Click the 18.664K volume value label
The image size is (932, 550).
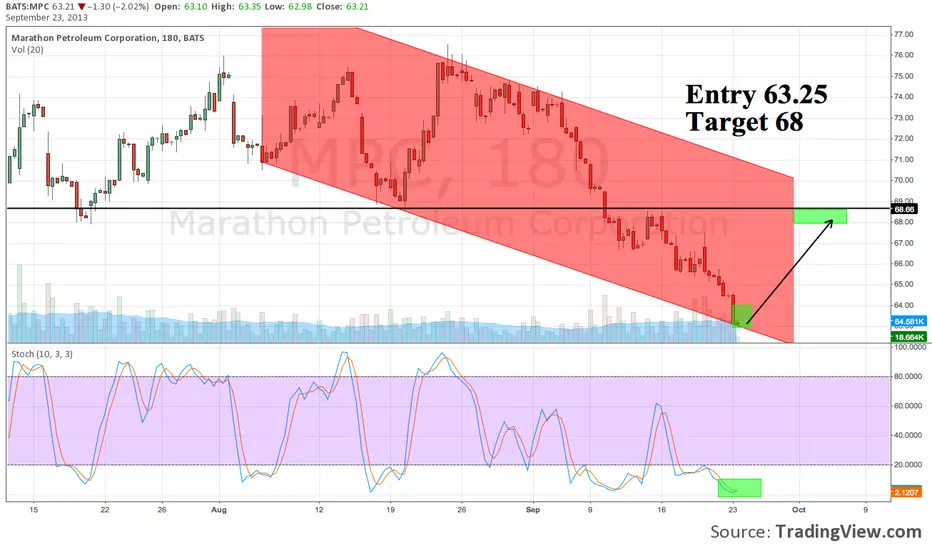click(x=909, y=337)
